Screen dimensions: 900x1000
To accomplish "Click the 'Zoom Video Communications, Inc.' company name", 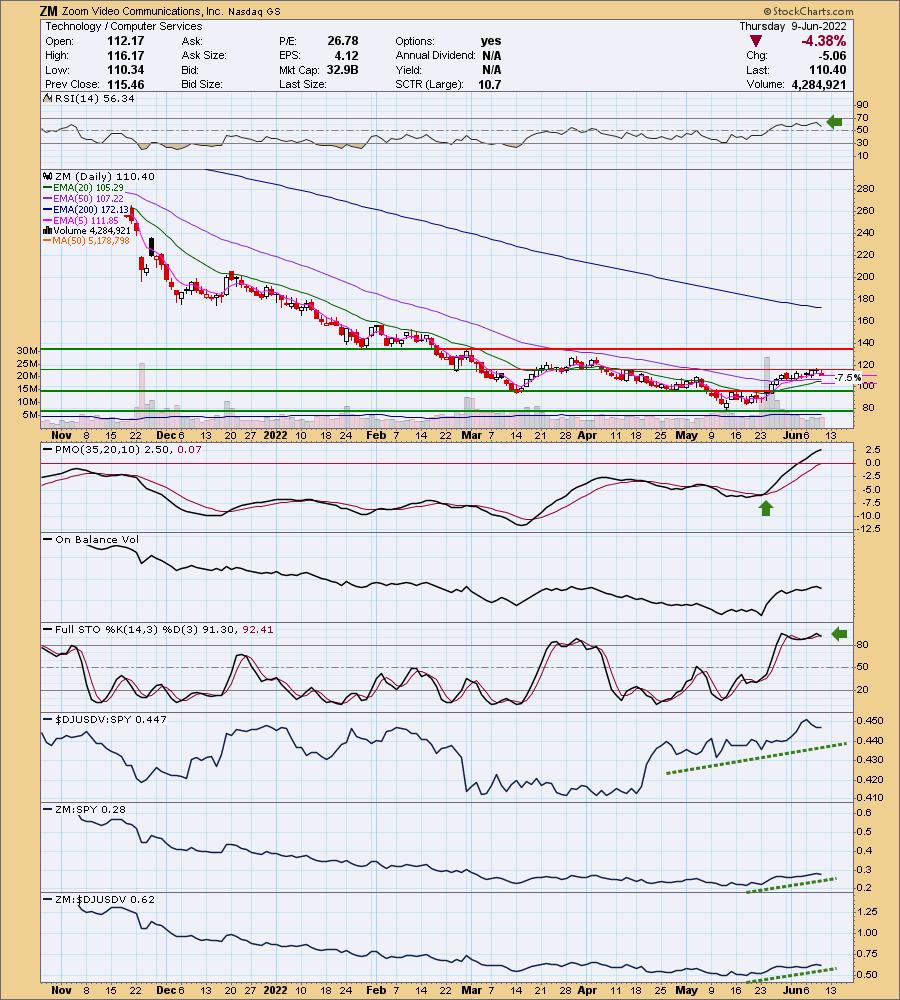I will (x=143, y=11).
